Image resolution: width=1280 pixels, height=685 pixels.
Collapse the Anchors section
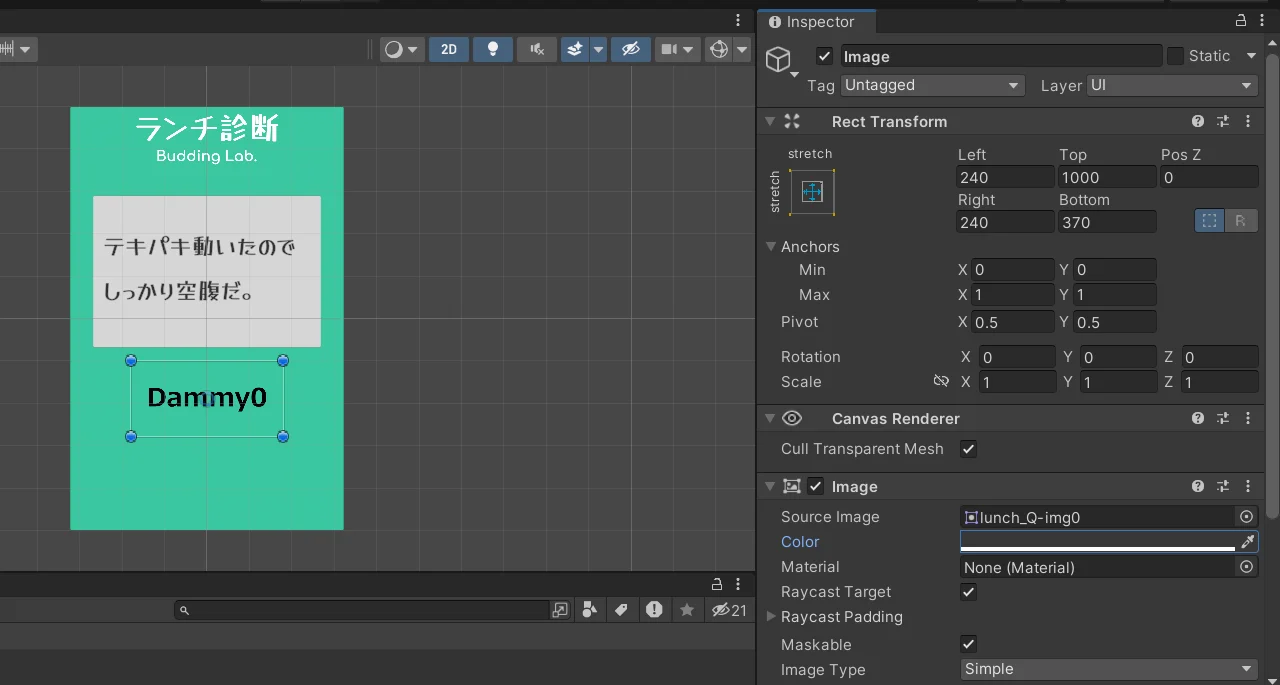(x=771, y=246)
